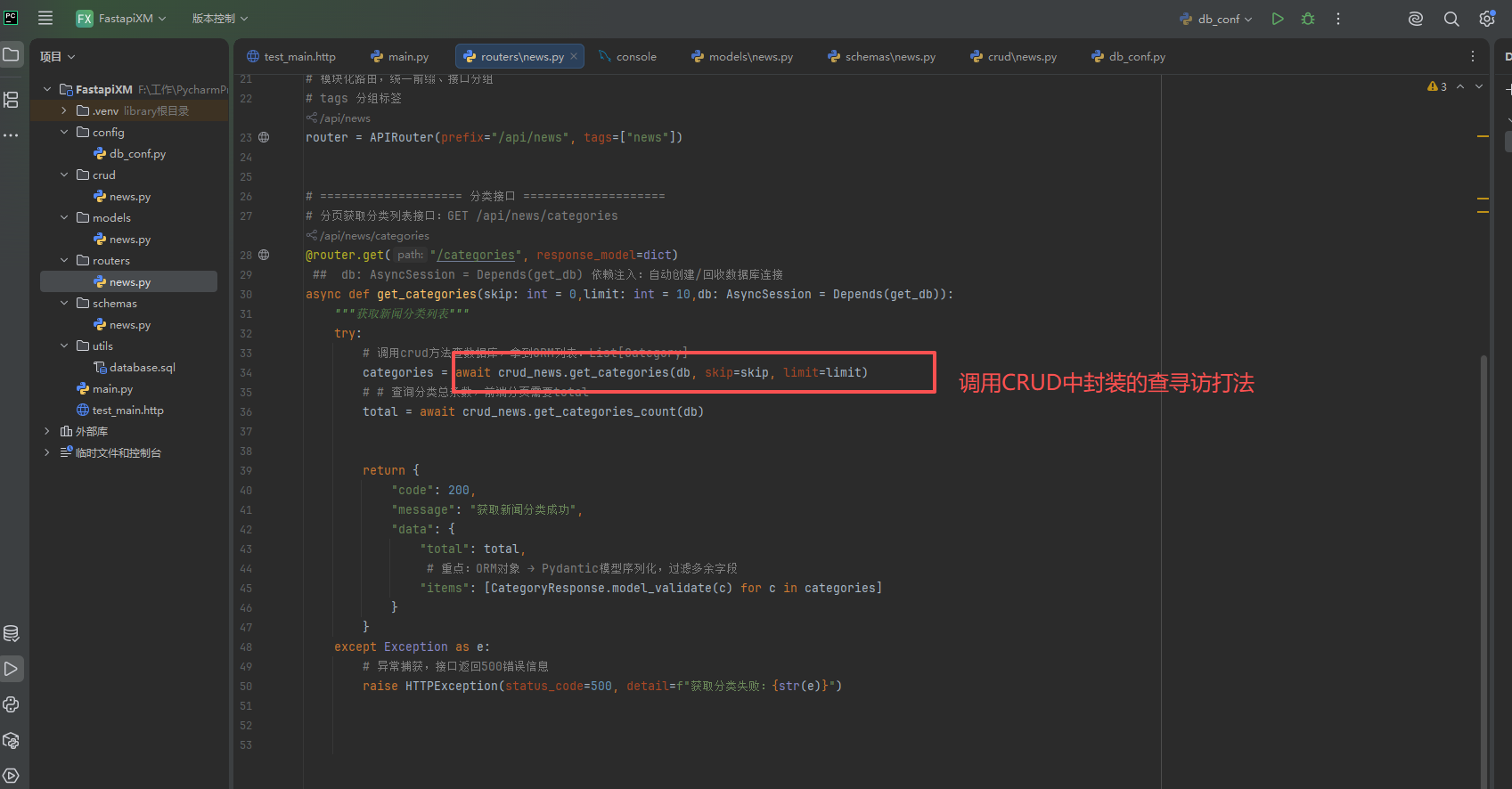Click line number 39 in gutter
1512x789 pixels.
(x=246, y=470)
